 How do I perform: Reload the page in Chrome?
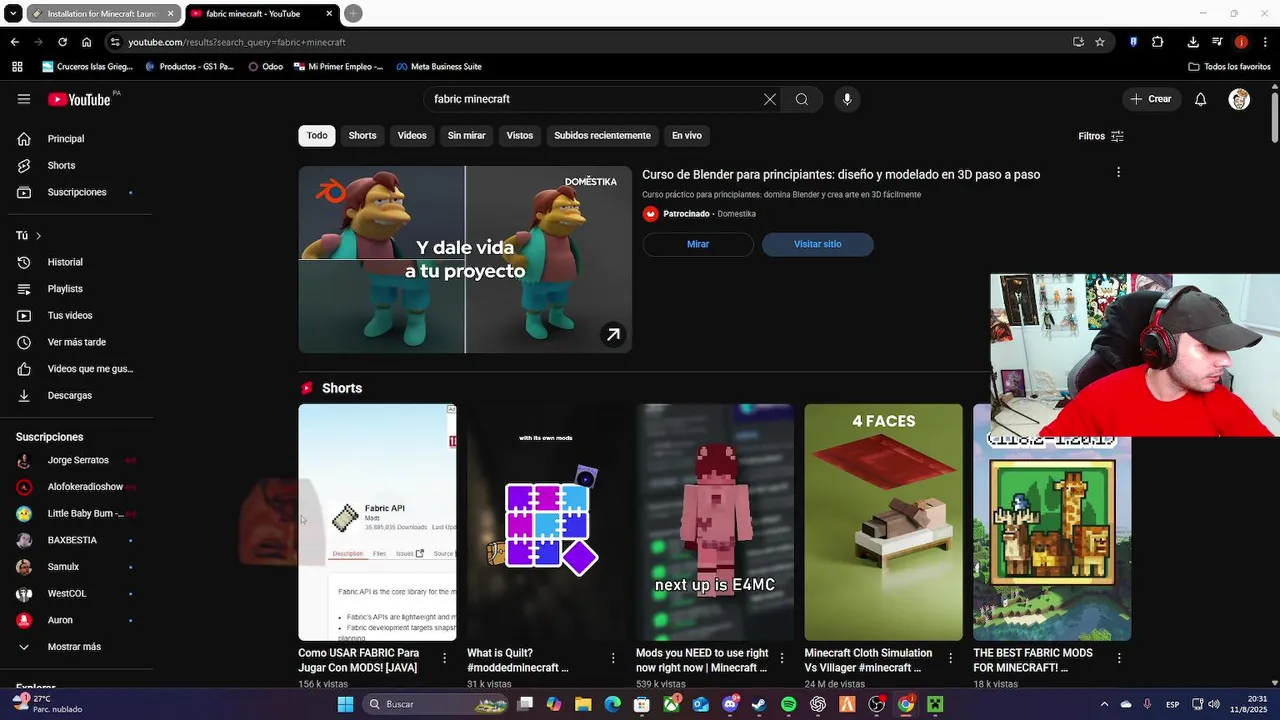62,42
